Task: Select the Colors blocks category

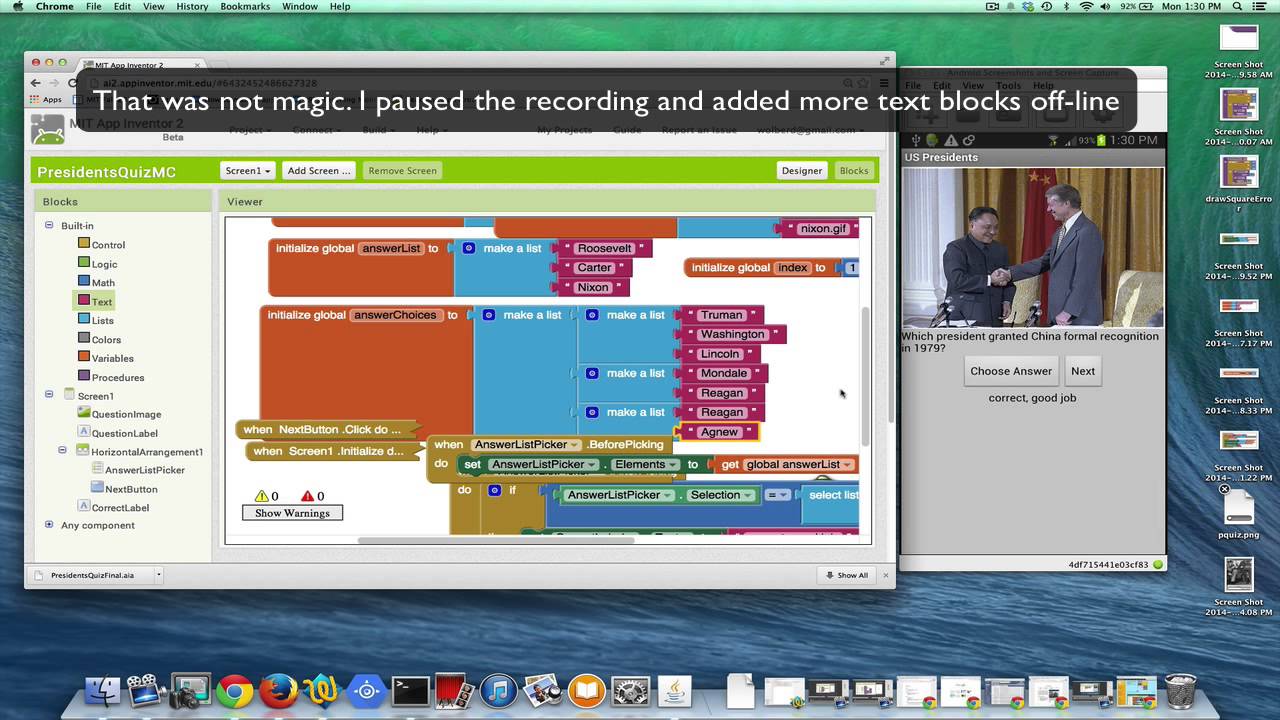Action: 99,340
